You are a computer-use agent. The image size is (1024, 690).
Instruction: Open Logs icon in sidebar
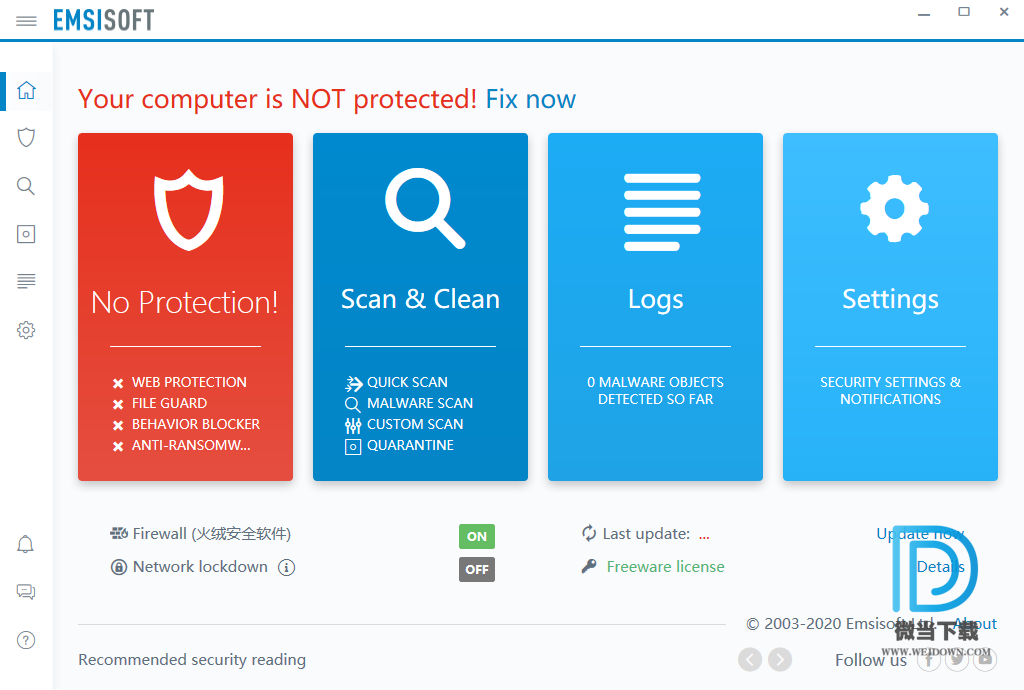click(26, 281)
